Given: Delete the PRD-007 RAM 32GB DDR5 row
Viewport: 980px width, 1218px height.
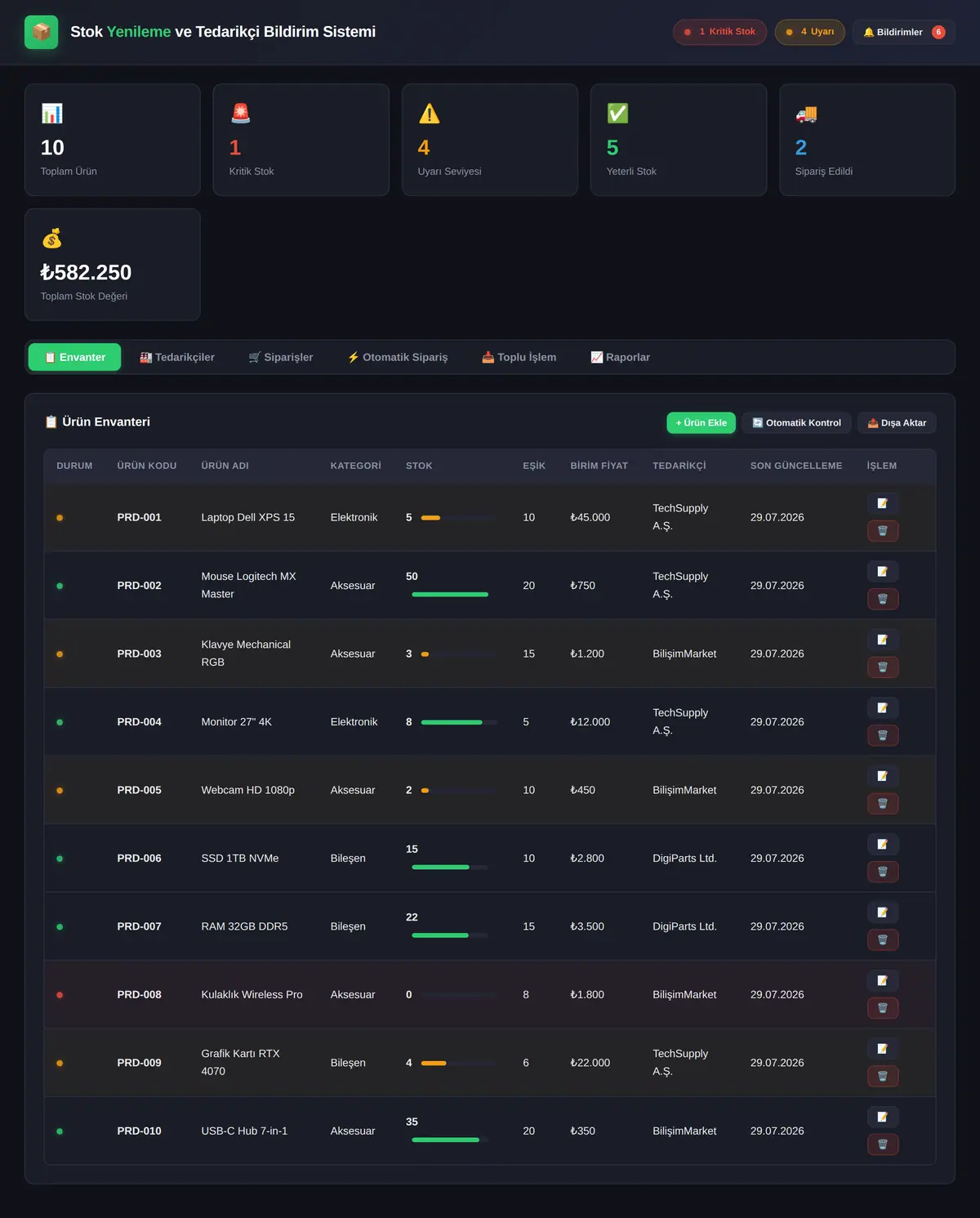Looking at the screenshot, I should pos(883,940).
